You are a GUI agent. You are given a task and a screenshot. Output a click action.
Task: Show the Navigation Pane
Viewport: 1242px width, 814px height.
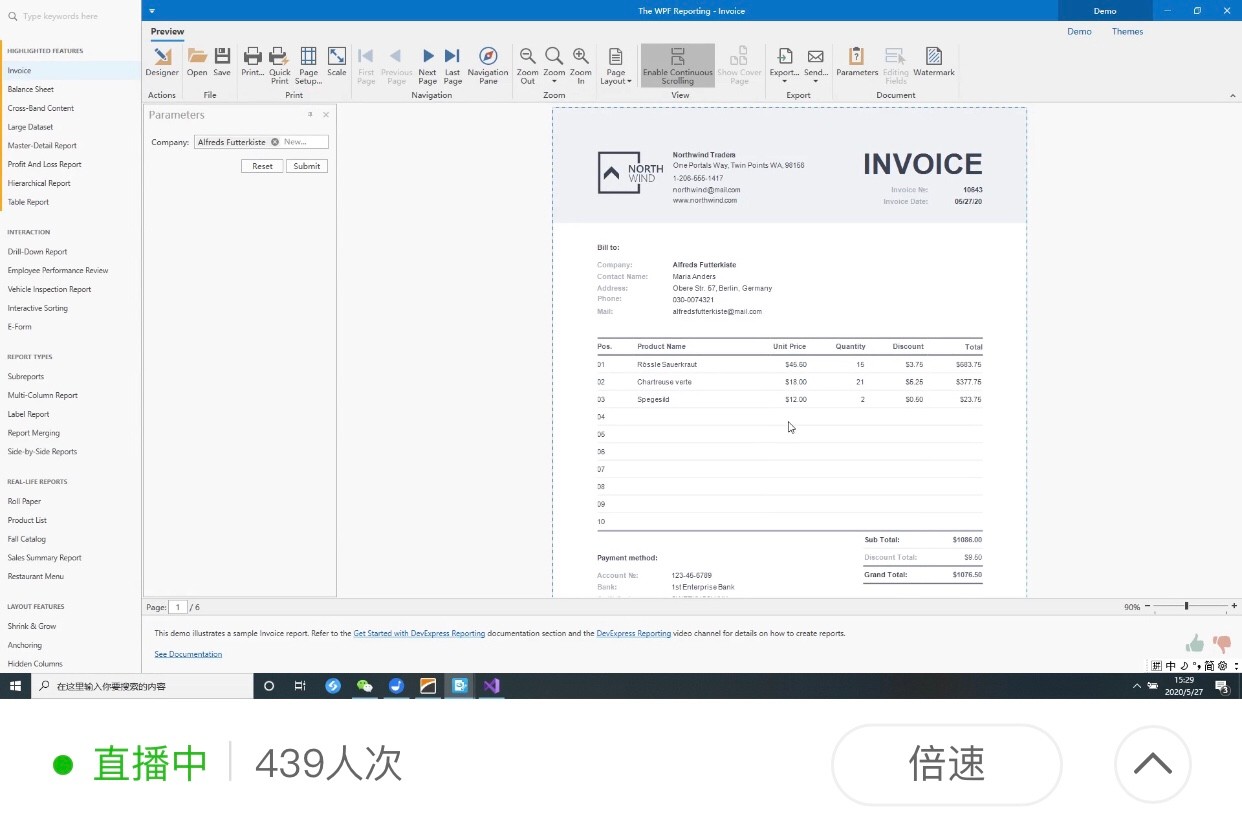tap(488, 66)
